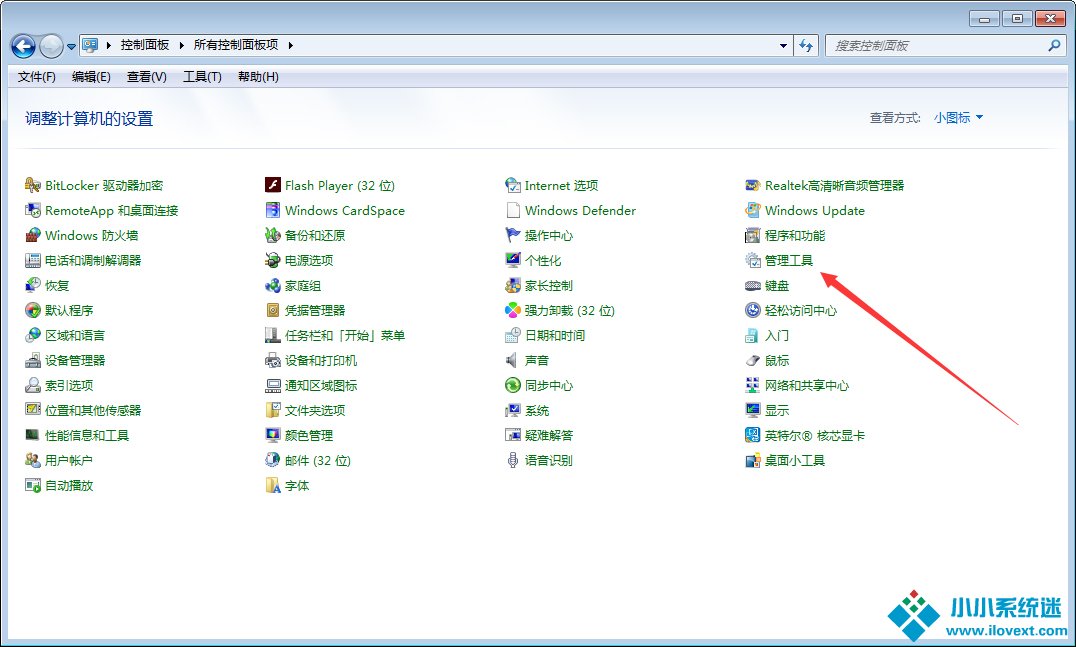The height and width of the screenshot is (647, 1076).
Task: Open the 轻松访问中心 icon
Action: (x=753, y=310)
